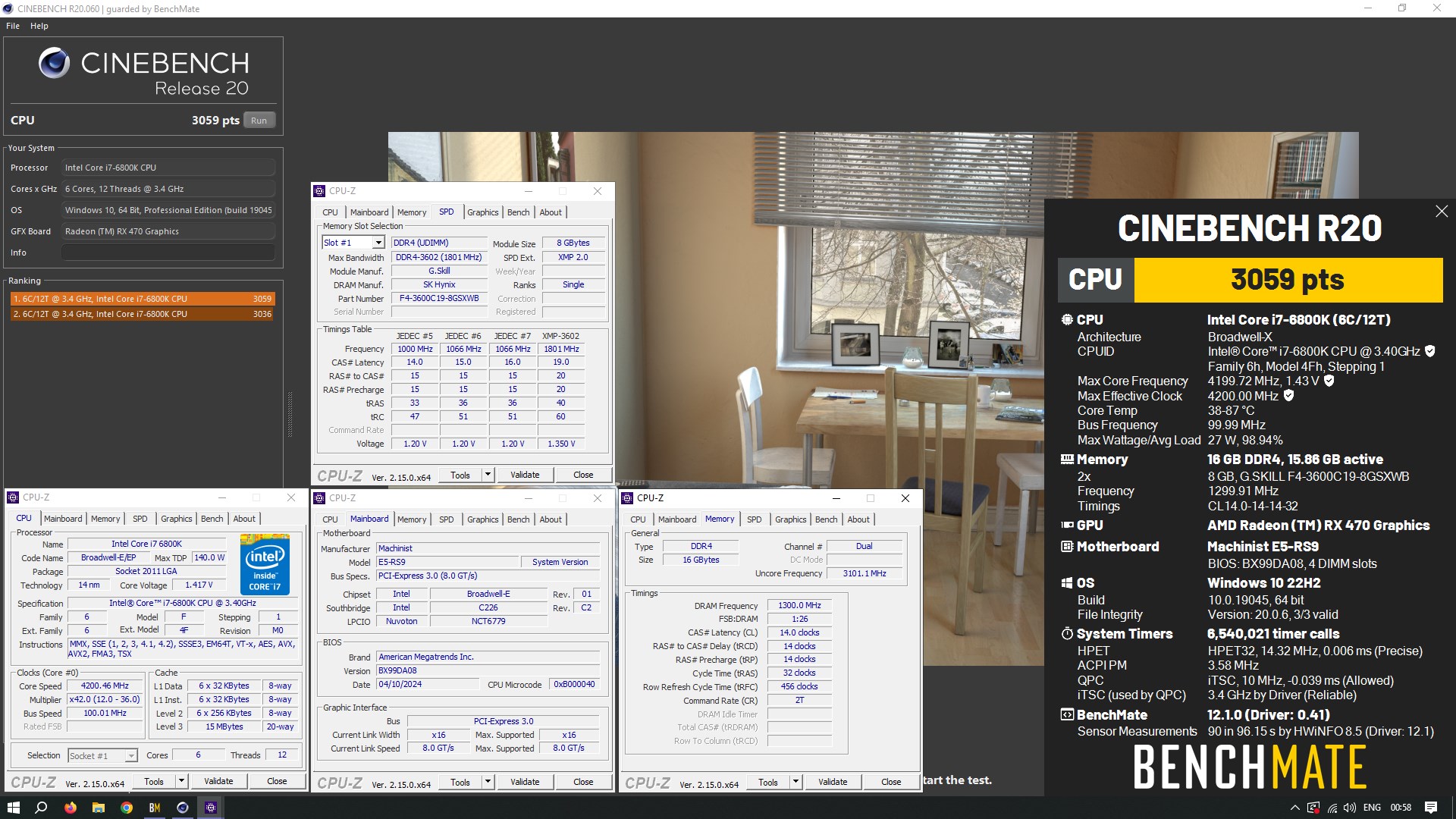Open About tab in Memory CPU-Z window
The width and height of the screenshot is (1456, 819).
coord(858,519)
